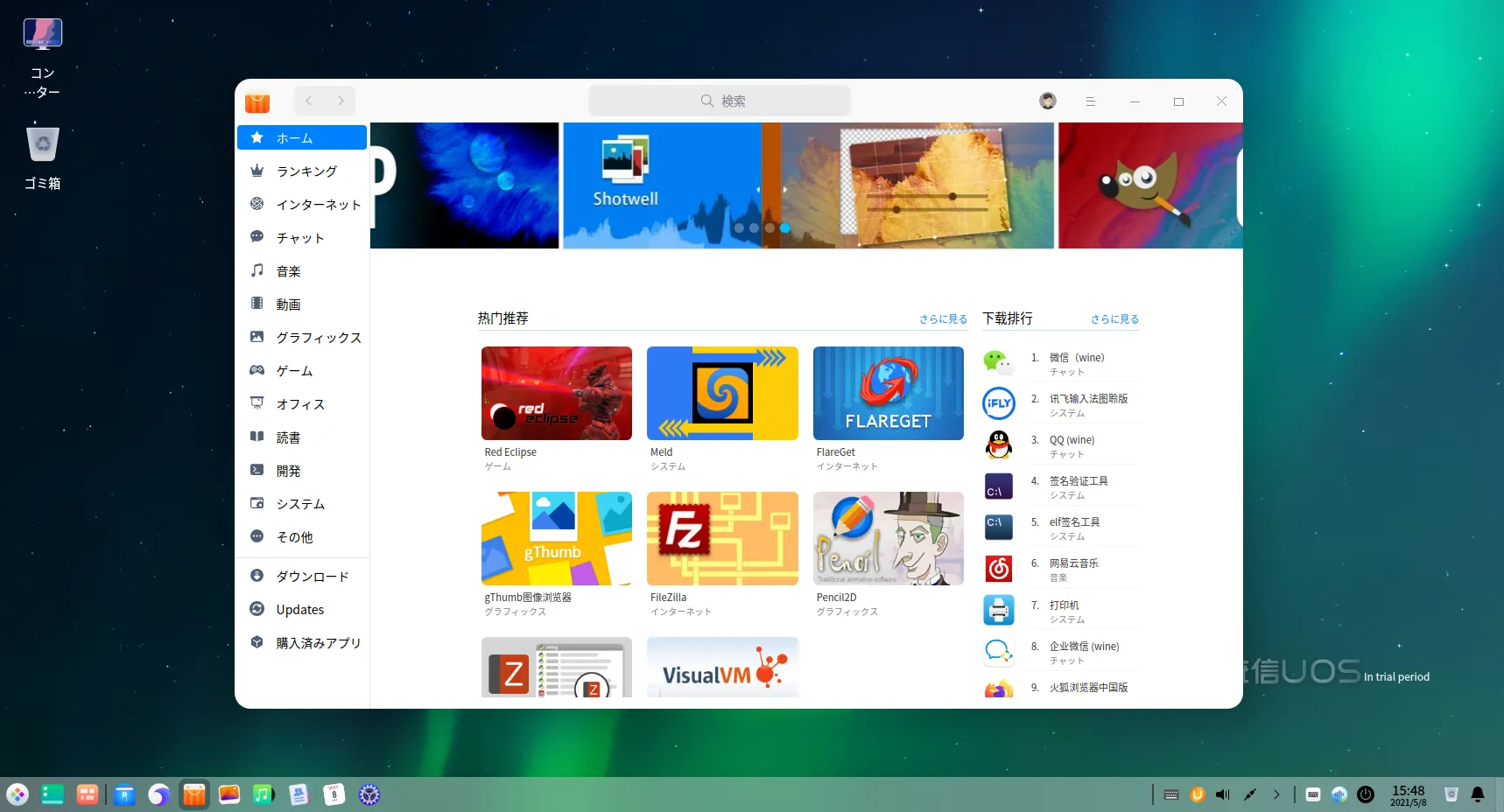Open the FileZilla app tile
Screen dimensions: 1504x812
tap(722, 538)
